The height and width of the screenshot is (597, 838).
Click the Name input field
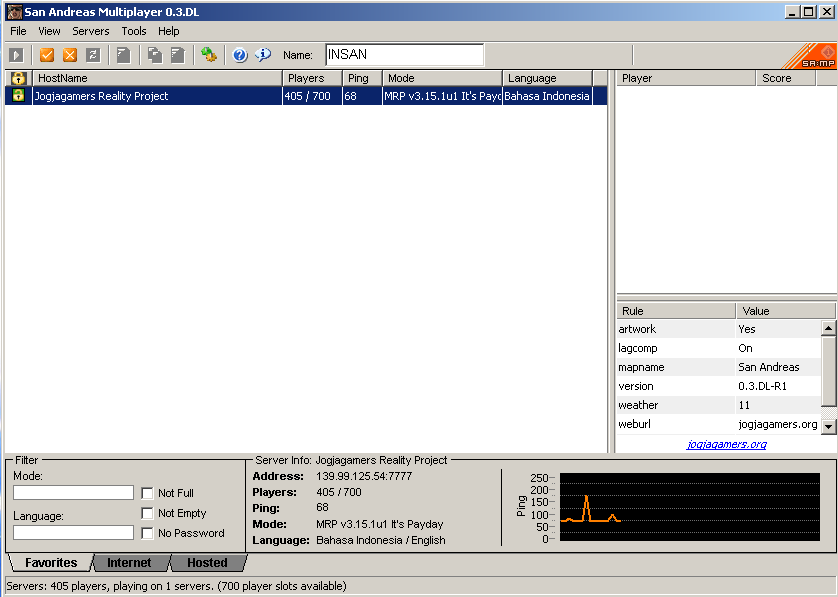[405, 55]
